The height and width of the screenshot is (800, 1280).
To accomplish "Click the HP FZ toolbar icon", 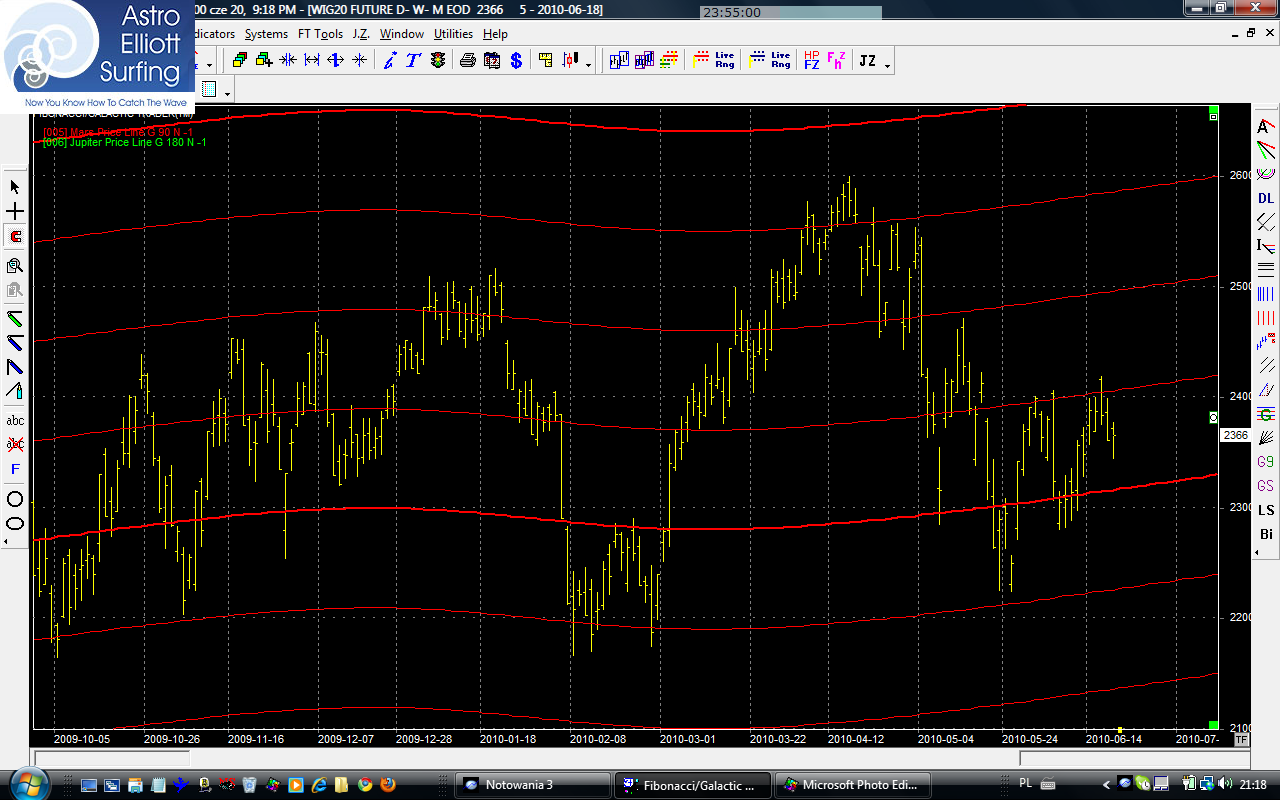I will (811, 60).
